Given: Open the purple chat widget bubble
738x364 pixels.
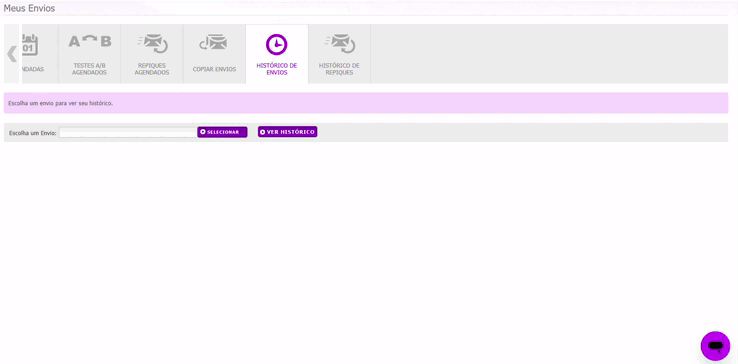Looking at the screenshot, I should point(715,346).
